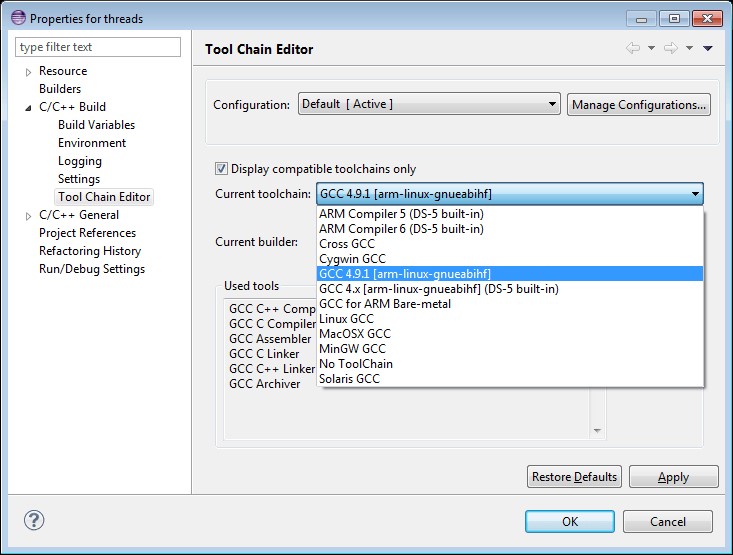
Task: Open the back history dropdown arrow
Action: pyautogui.click(x=651, y=48)
